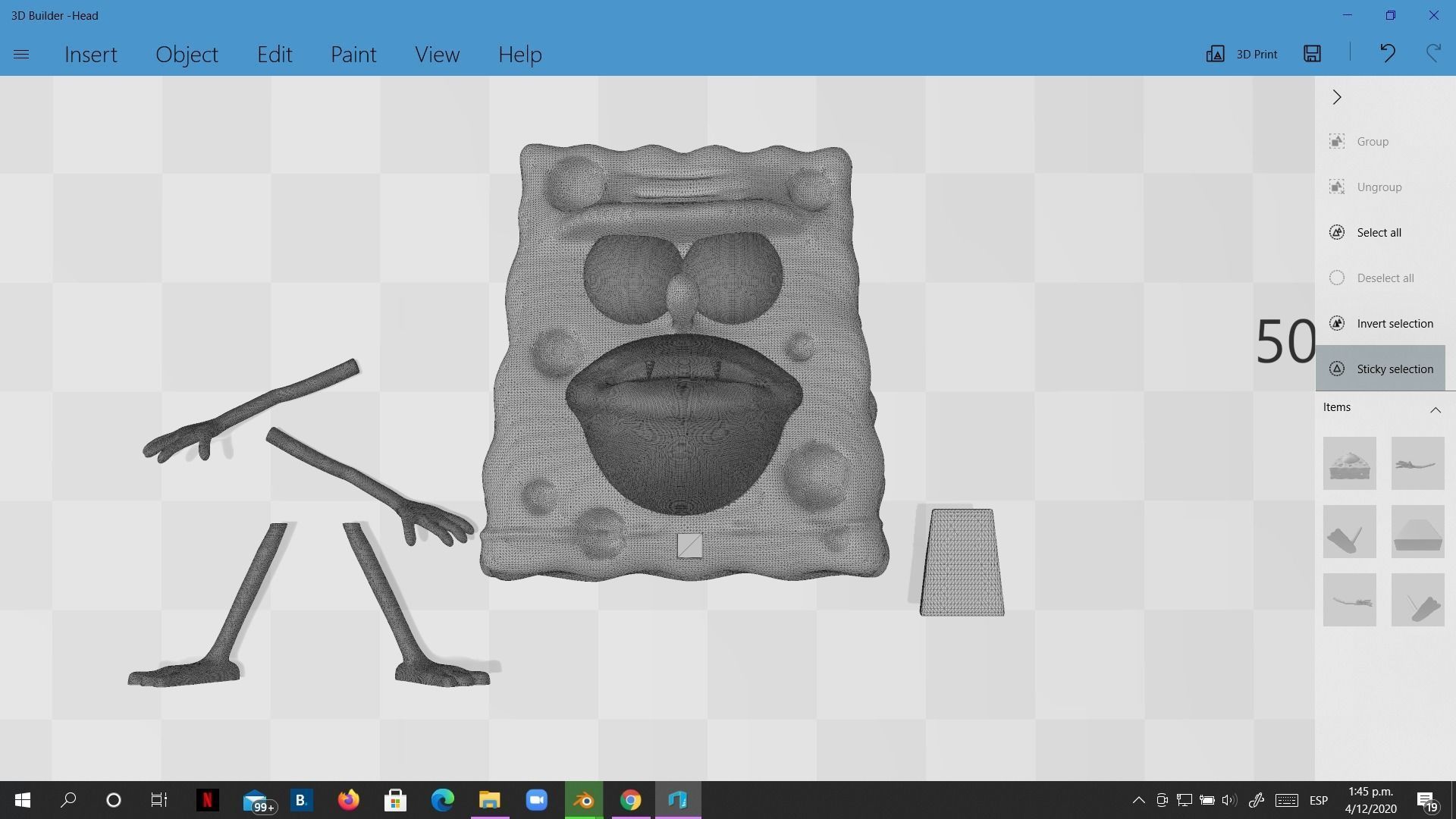The height and width of the screenshot is (819, 1456).
Task: Open the Windows Start menu
Action: (x=23, y=800)
